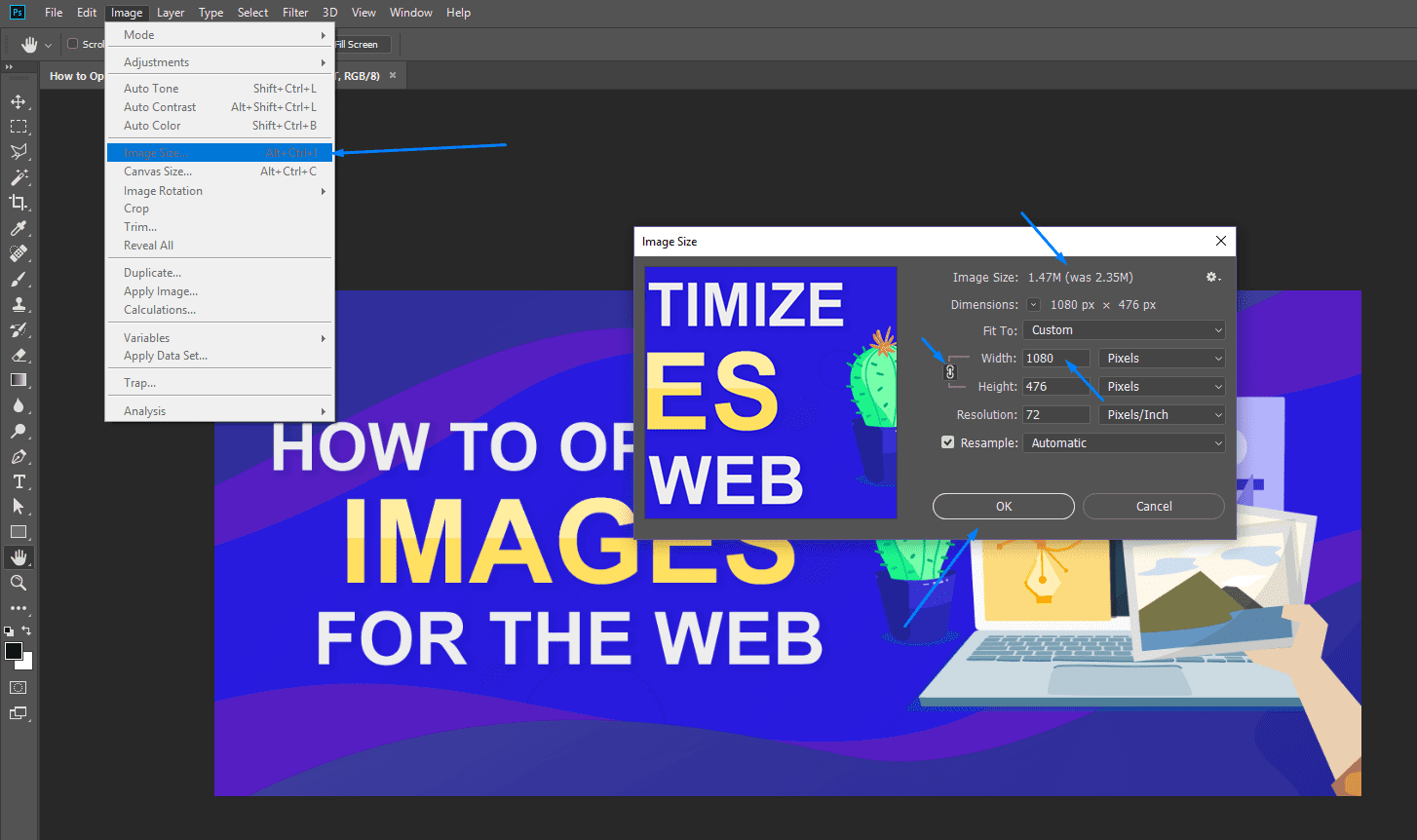Select the Eraser tool
Image resolution: width=1417 pixels, height=840 pixels.
pyautogui.click(x=19, y=355)
